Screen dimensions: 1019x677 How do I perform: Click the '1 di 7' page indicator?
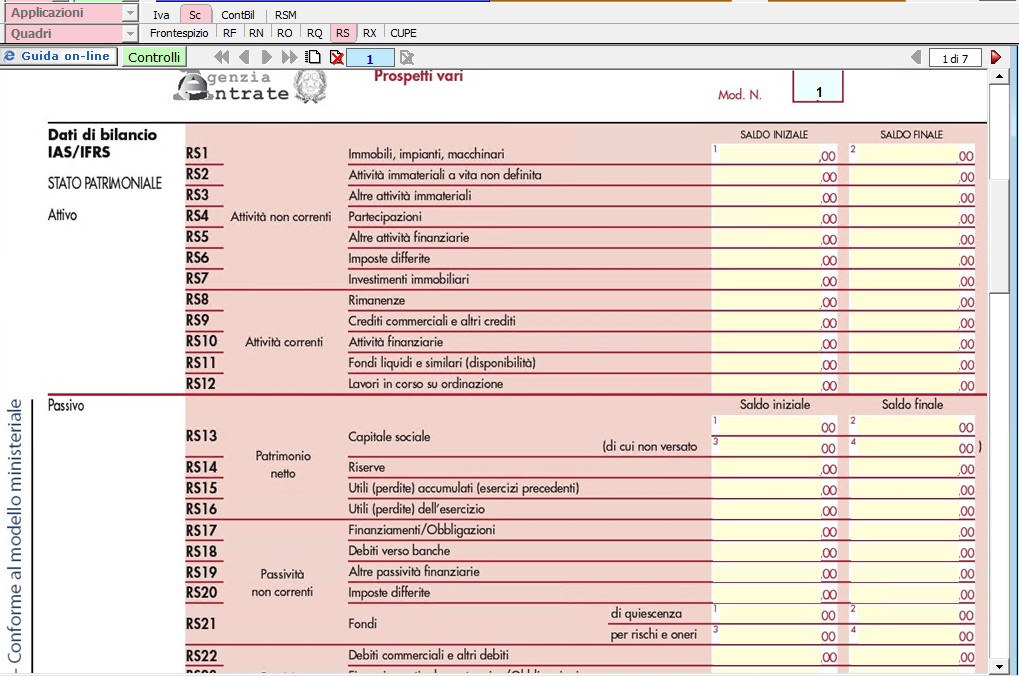tap(955, 58)
